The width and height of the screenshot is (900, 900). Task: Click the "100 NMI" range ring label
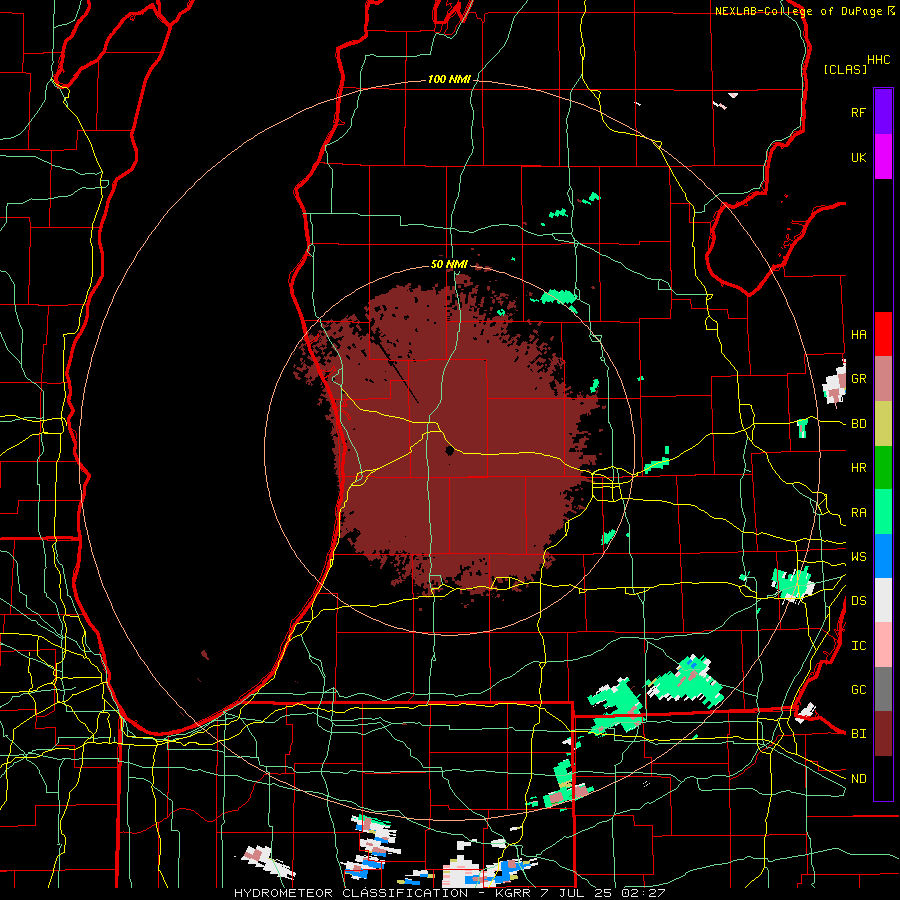pos(449,79)
